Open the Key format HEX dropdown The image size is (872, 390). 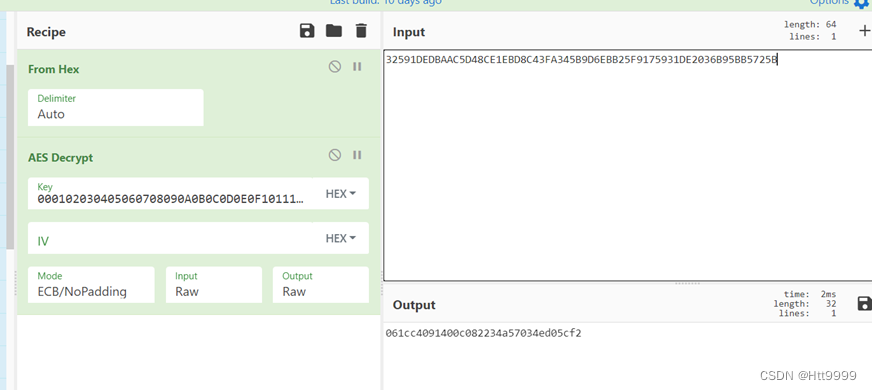(x=340, y=194)
